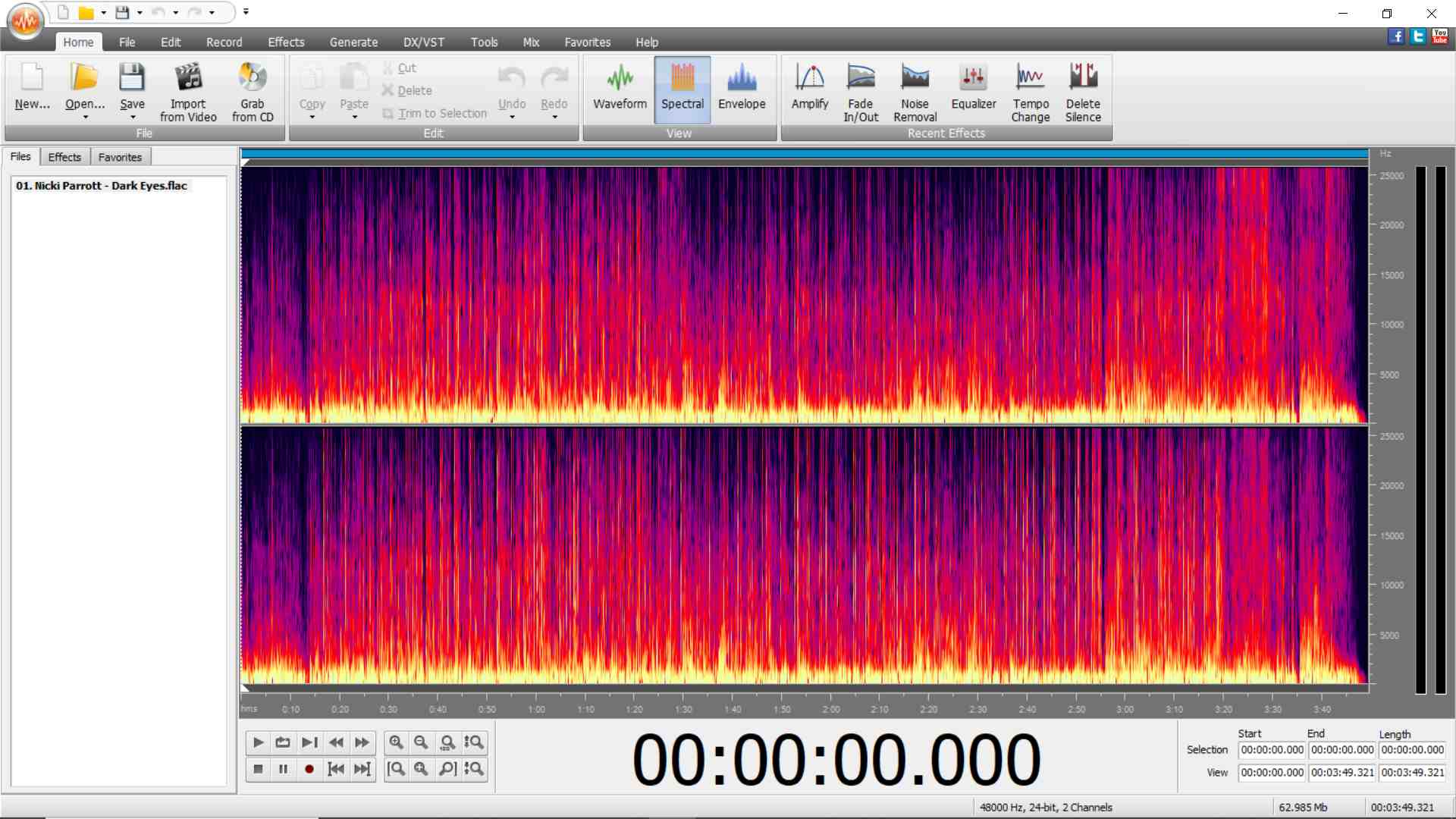Expand the ribbon Redo dropdown arrow
The width and height of the screenshot is (1456, 819).
pos(554,117)
